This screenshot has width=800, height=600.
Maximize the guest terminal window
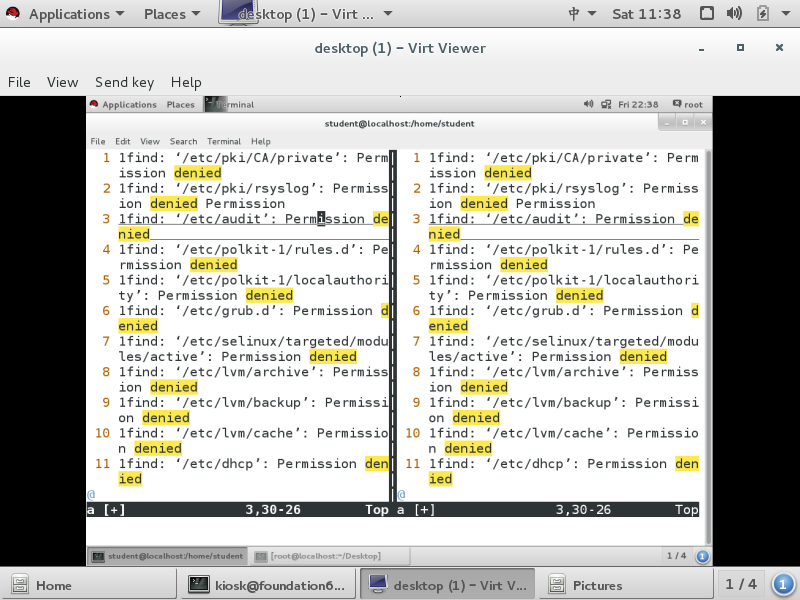pos(685,122)
